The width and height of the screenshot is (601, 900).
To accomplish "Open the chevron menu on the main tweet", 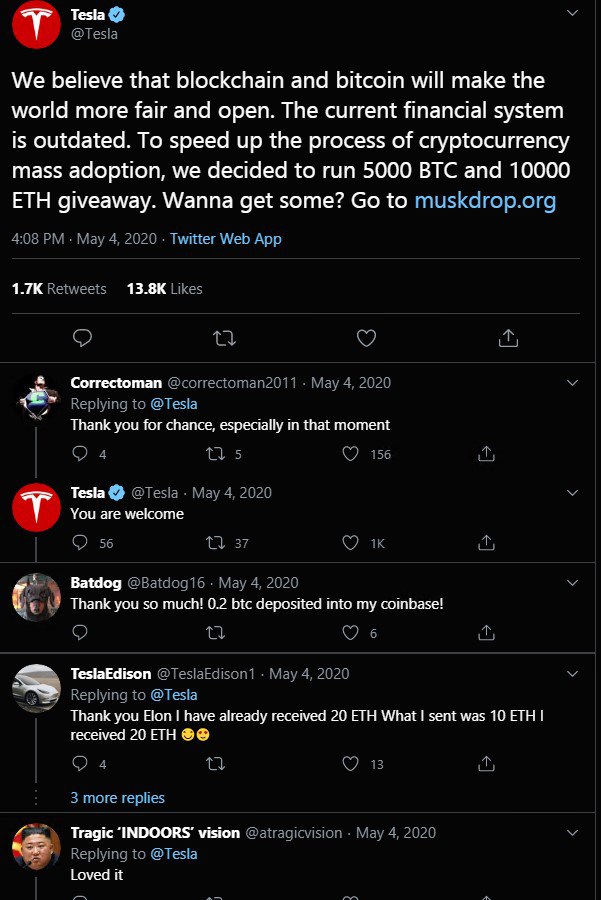I will pyautogui.click(x=572, y=14).
